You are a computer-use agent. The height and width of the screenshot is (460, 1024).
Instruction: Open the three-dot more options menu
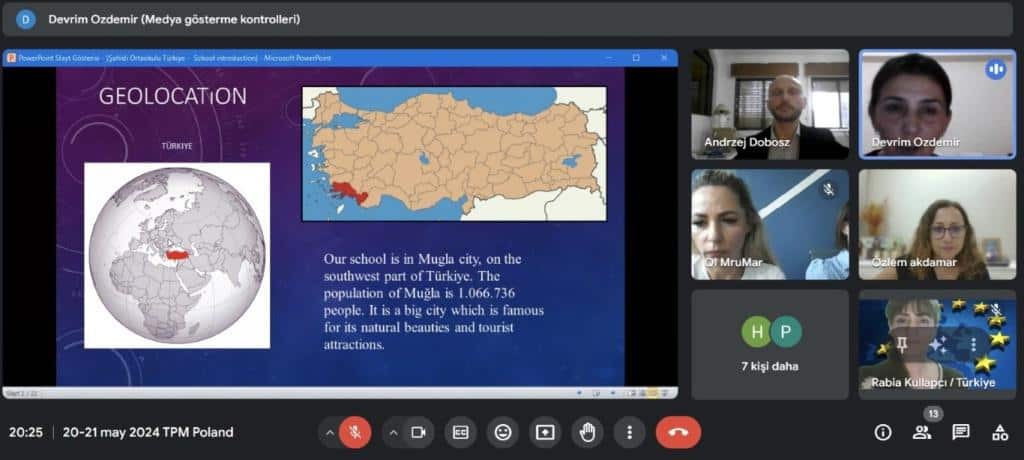(x=629, y=432)
